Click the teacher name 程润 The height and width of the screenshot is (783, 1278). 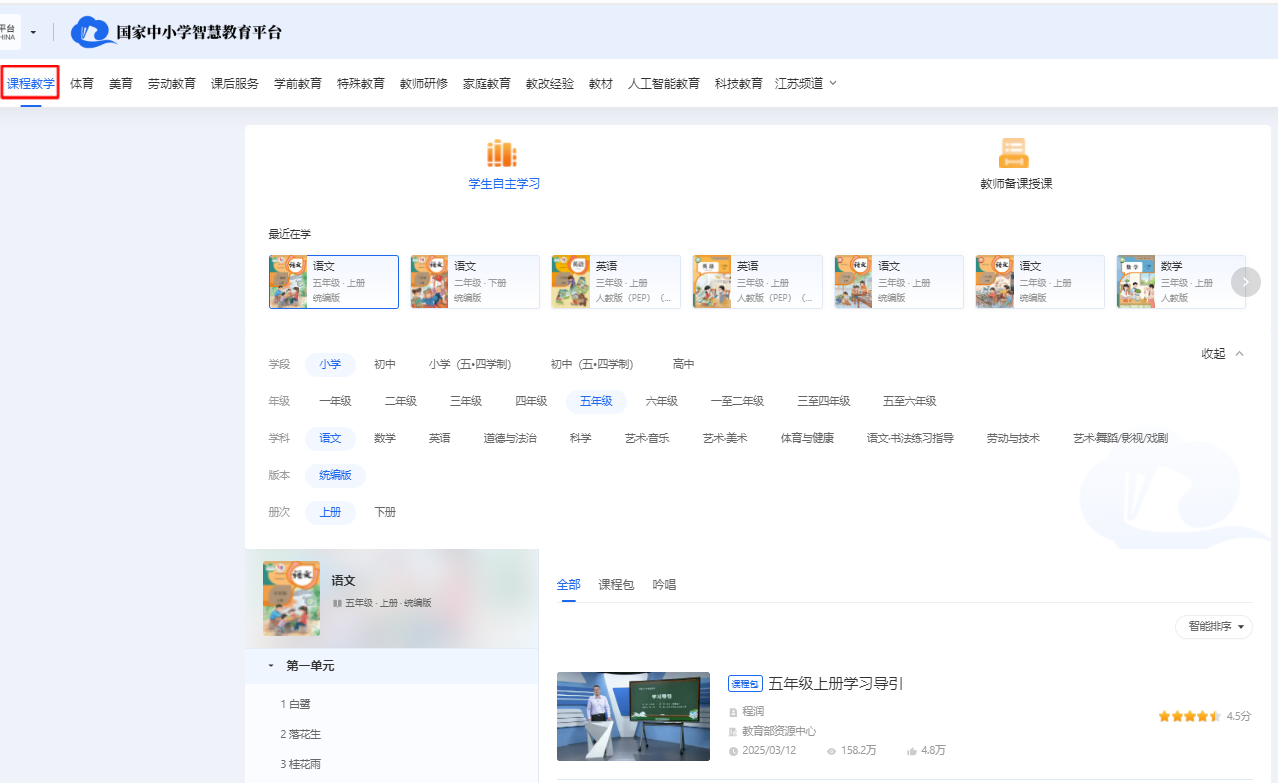(x=753, y=712)
